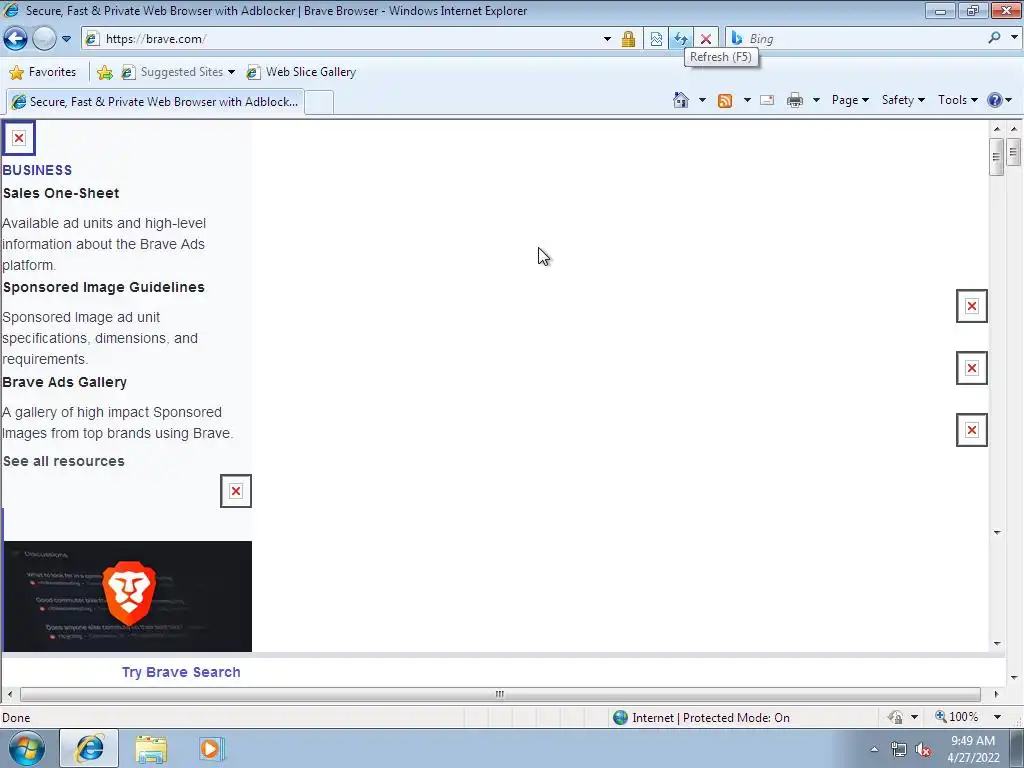
Task: Expand the address bar autocomplete dropdown
Action: [x=607, y=39]
